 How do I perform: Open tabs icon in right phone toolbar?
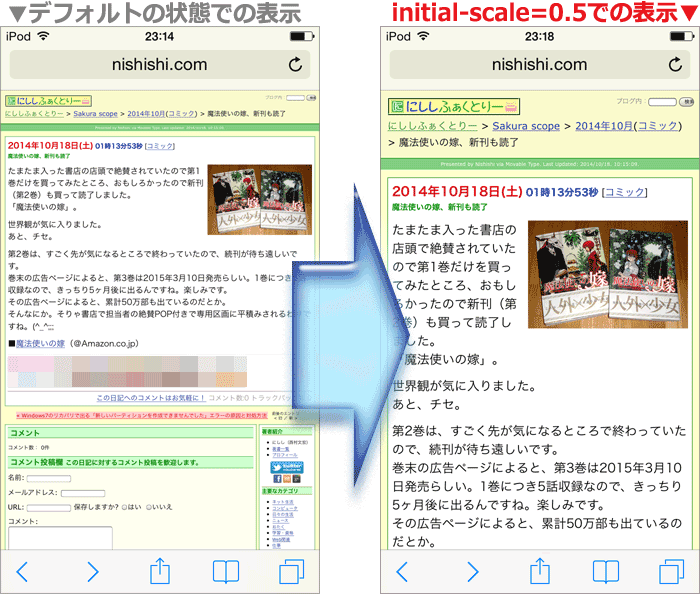(671, 571)
